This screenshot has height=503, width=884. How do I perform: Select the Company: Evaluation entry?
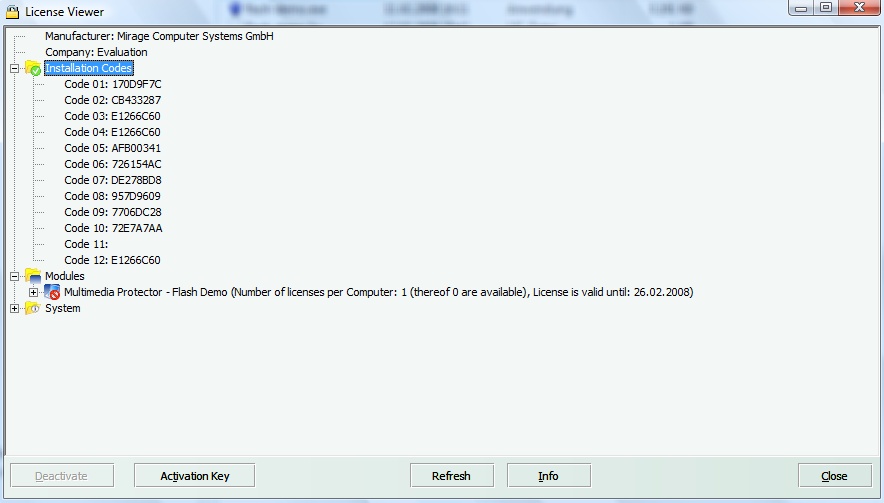pyautogui.click(x=96, y=52)
